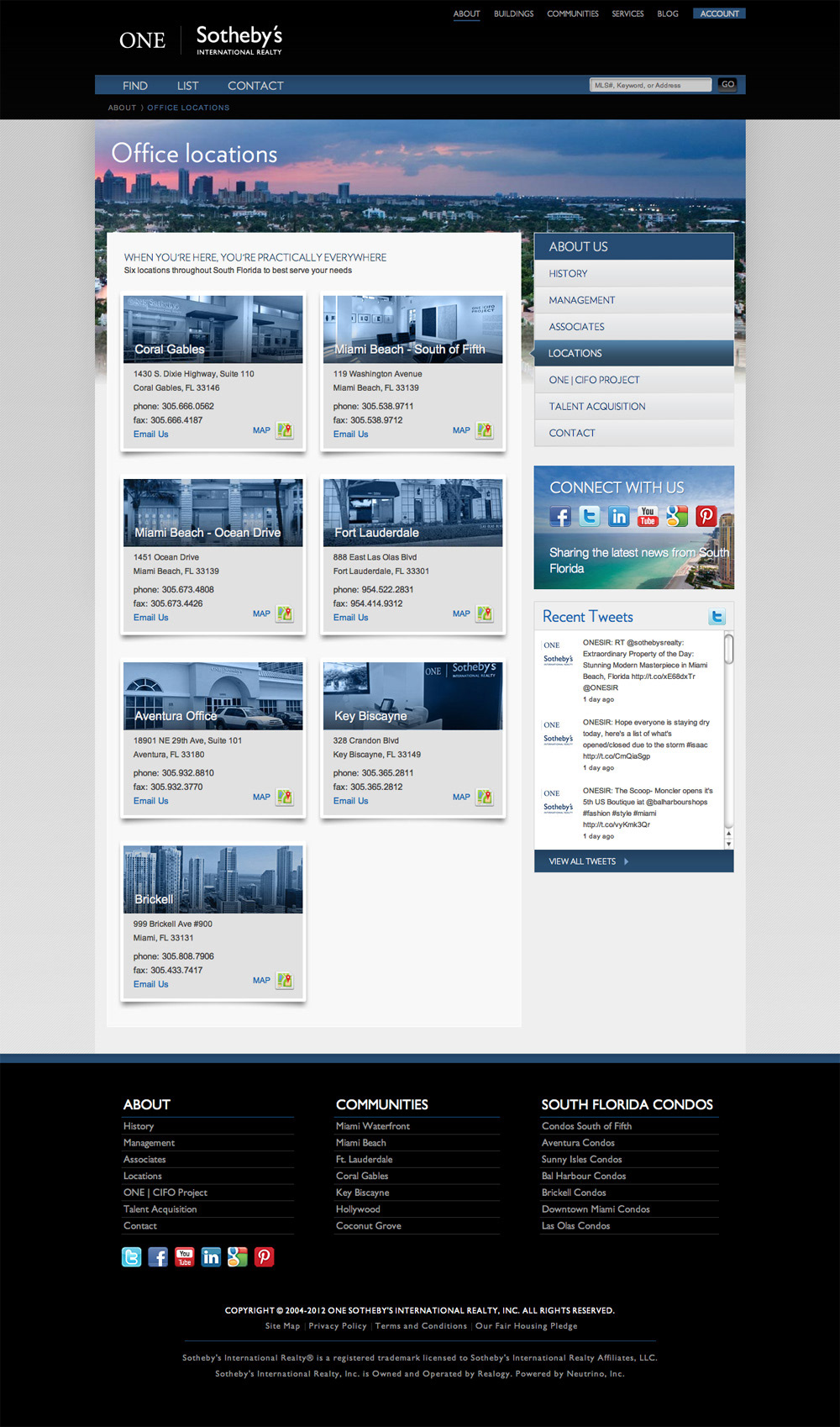Open TALENT ACQUISITION in sidebar
The width and height of the screenshot is (840, 1427).
(634, 407)
